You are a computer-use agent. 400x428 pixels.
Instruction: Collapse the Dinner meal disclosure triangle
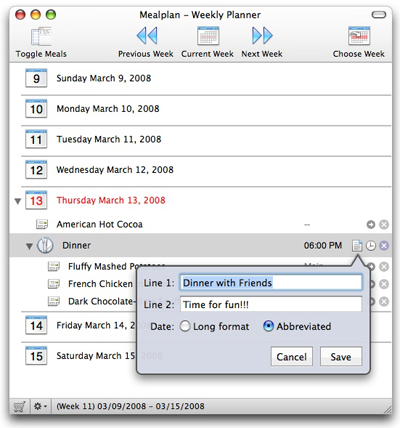pyautogui.click(x=29, y=246)
